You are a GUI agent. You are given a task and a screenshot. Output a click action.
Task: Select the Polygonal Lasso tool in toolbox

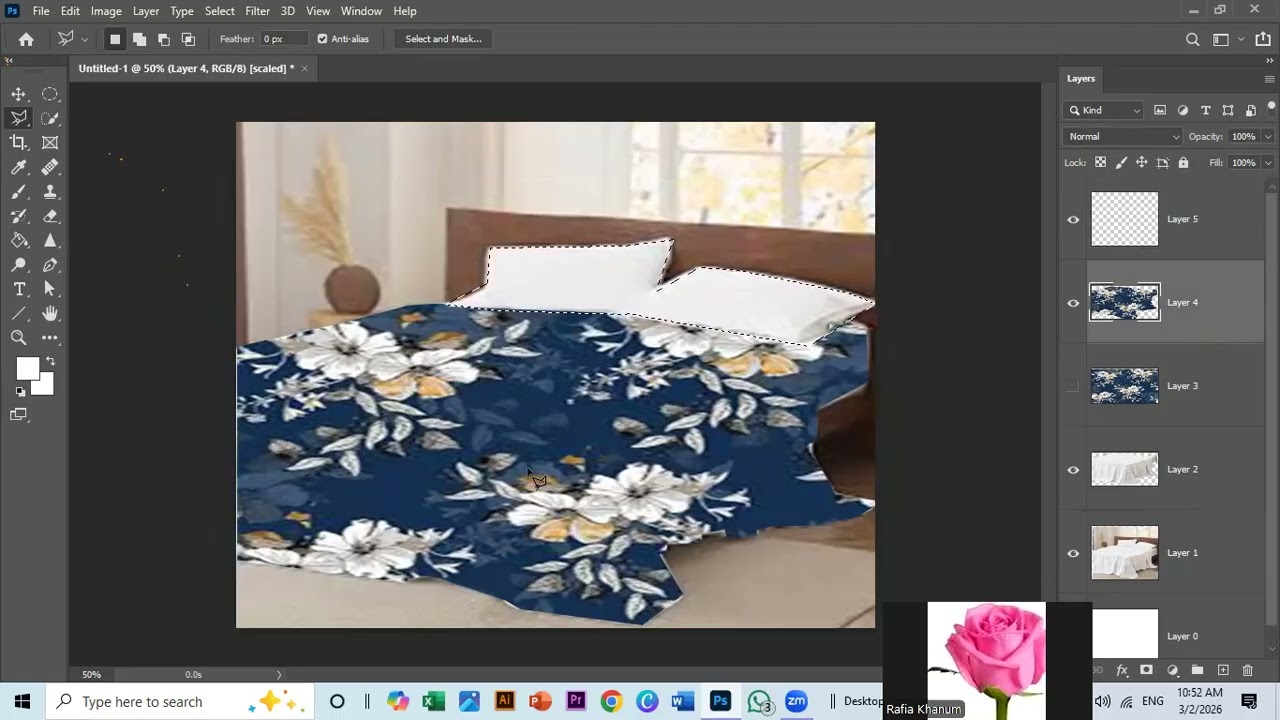click(x=19, y=118)
